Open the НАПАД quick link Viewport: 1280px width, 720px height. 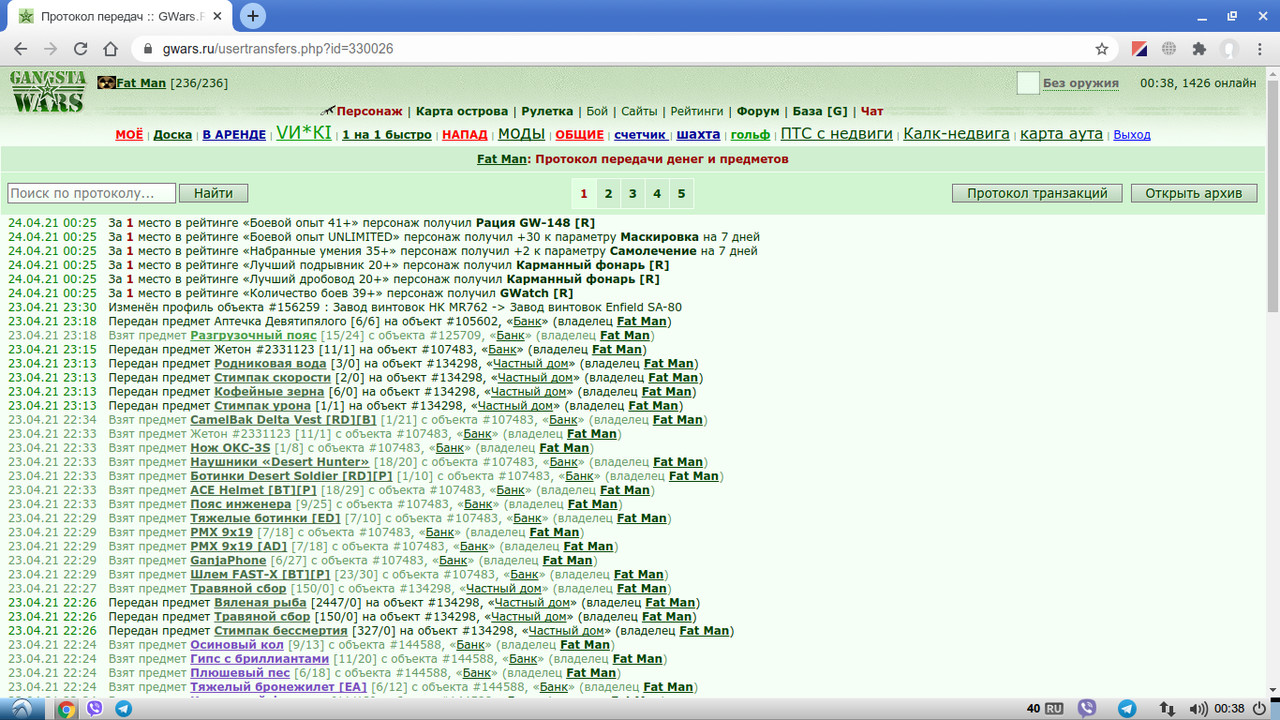click(465, 134)
